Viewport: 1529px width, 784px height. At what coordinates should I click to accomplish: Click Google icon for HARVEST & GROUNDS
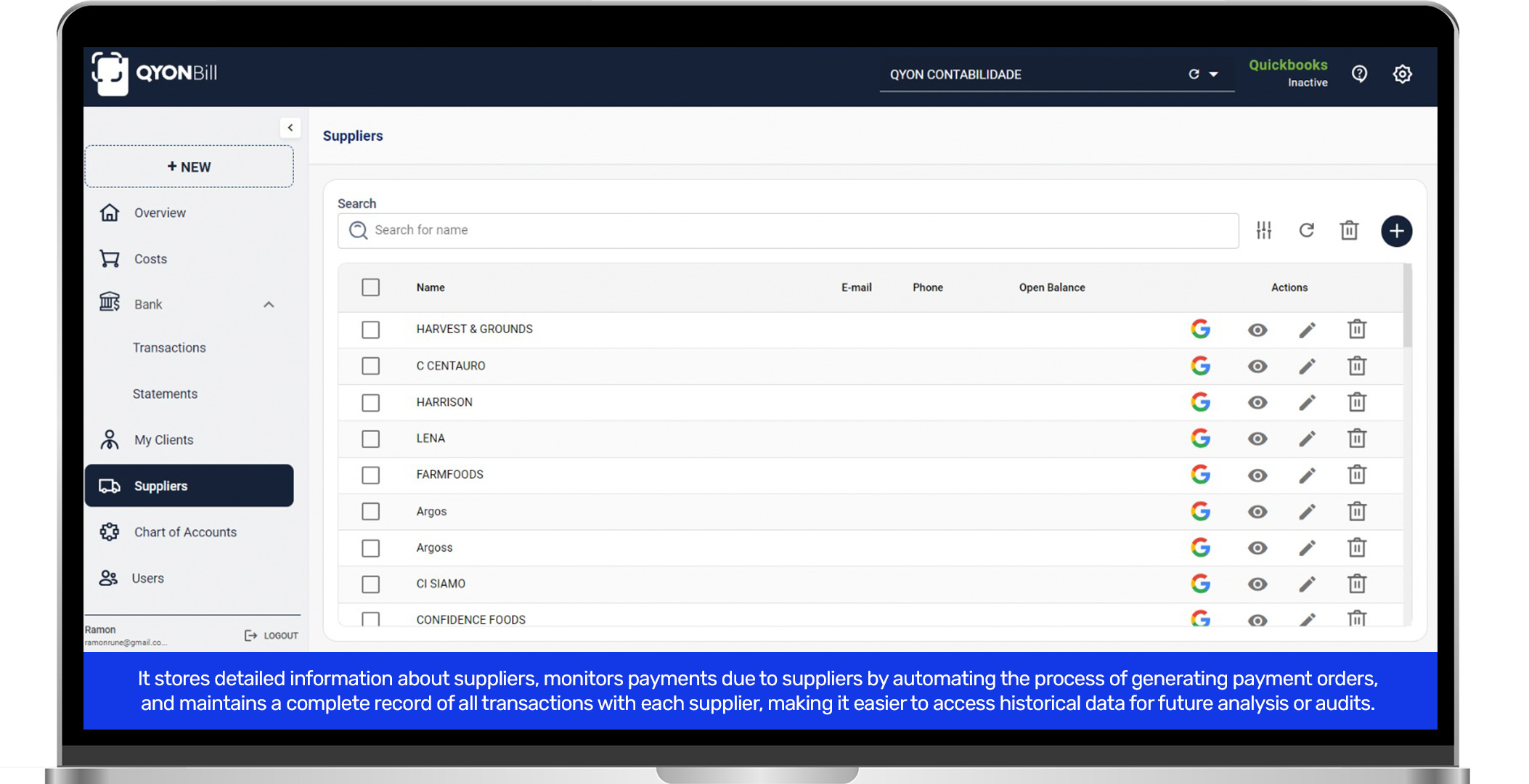(1200, 330)
